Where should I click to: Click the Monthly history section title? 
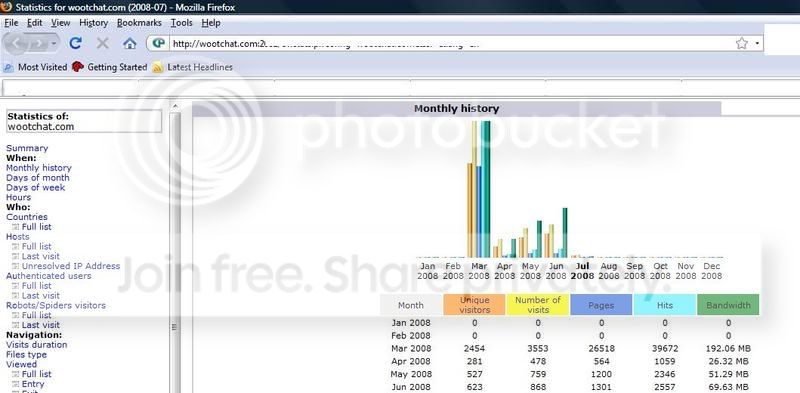(x=457, y=108)
